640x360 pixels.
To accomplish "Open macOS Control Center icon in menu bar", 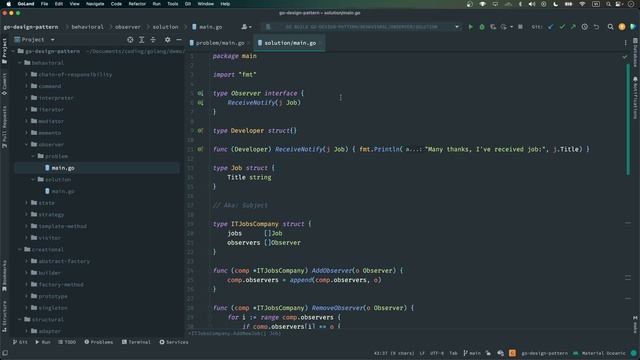I will 619,4.
